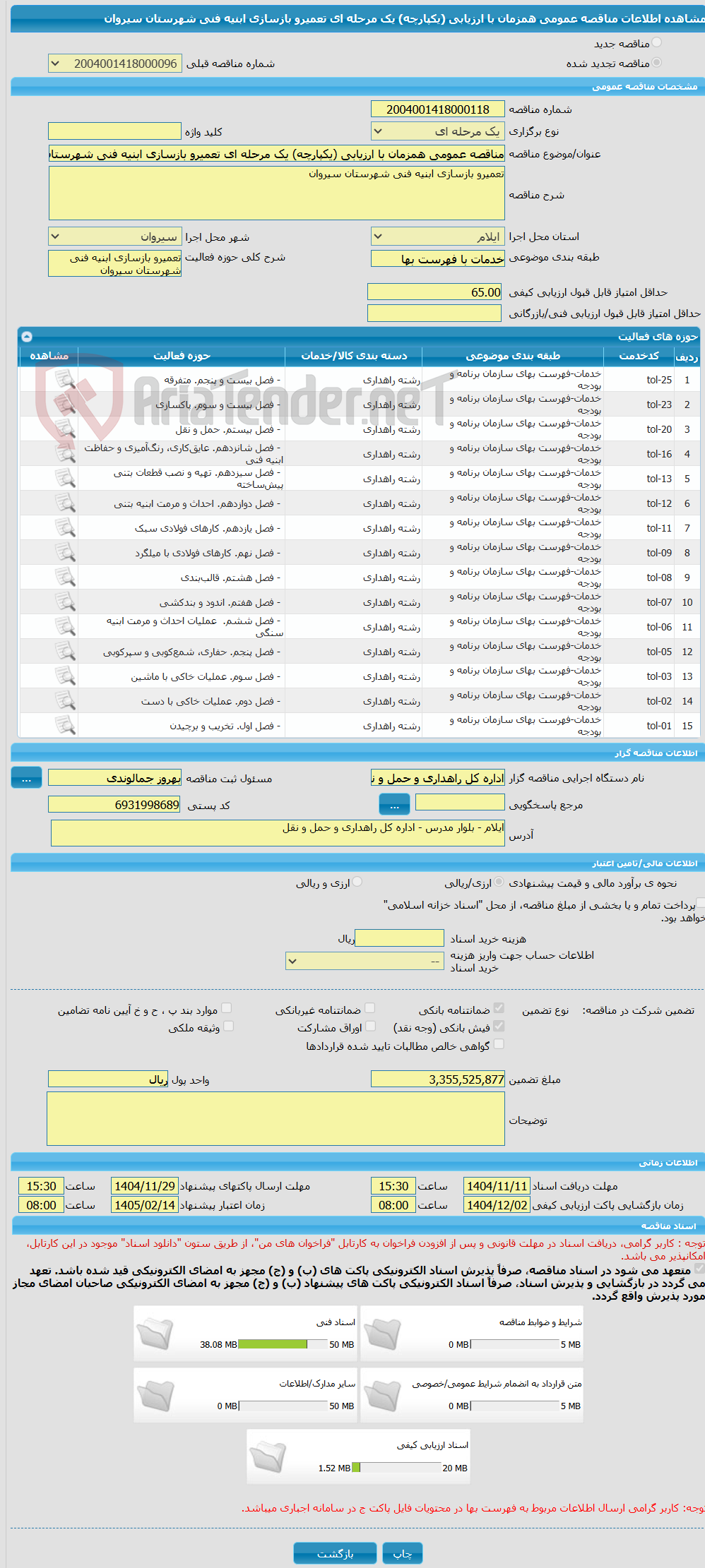Open the شهر محل اجرا dropdown

[x=115, y=237]
